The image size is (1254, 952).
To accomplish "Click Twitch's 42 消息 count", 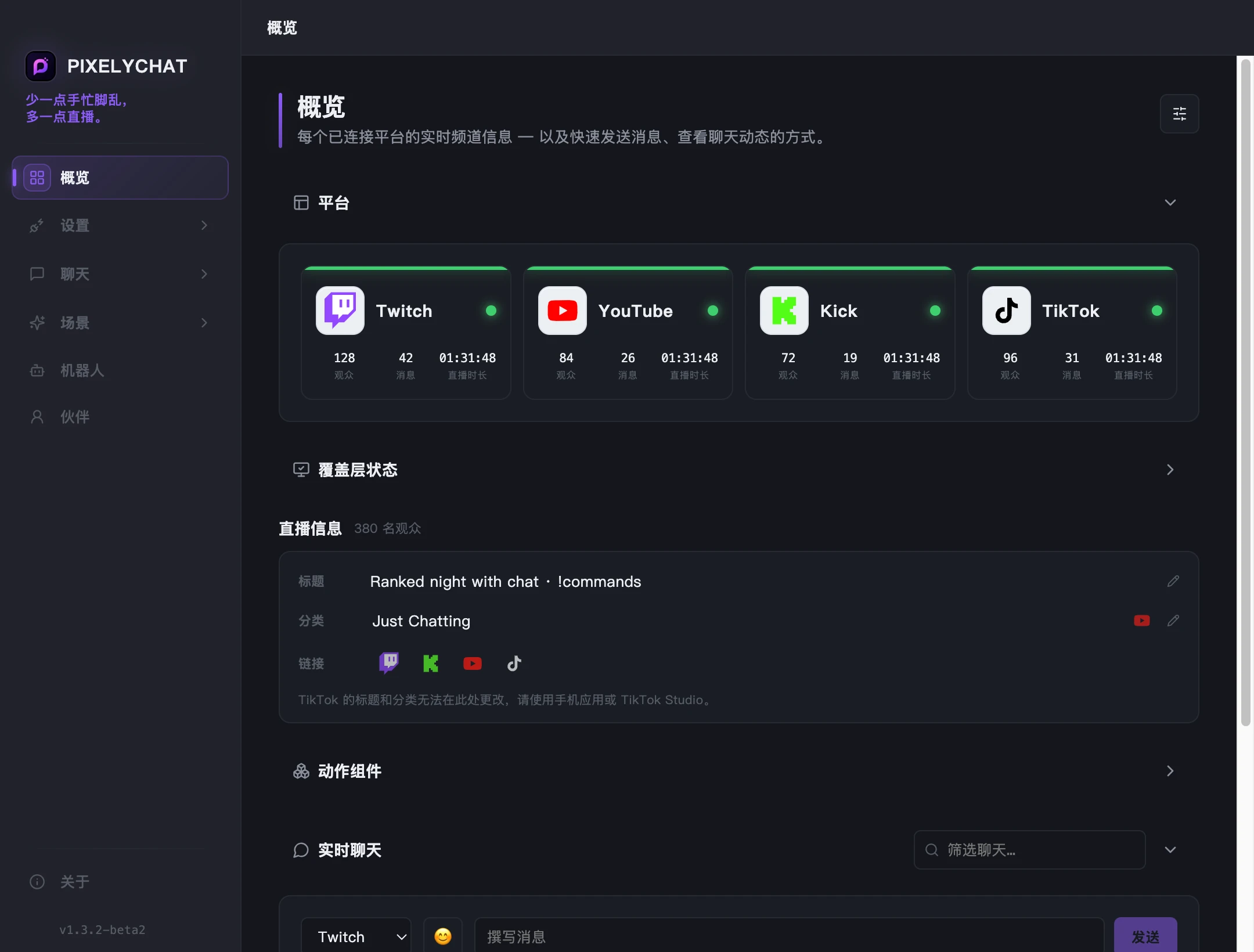I will (x=406, y=365).
